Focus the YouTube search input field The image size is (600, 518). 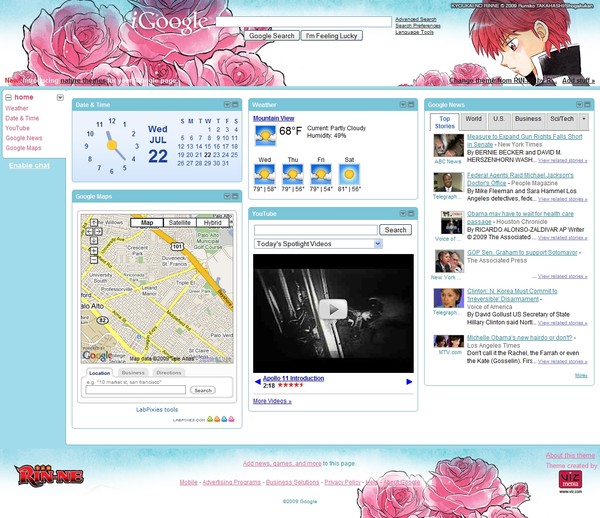[316, 230]
